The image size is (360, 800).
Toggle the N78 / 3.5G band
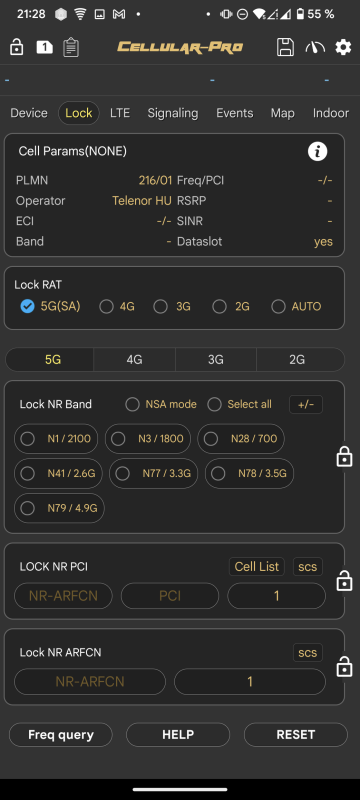tap(249, 473)
